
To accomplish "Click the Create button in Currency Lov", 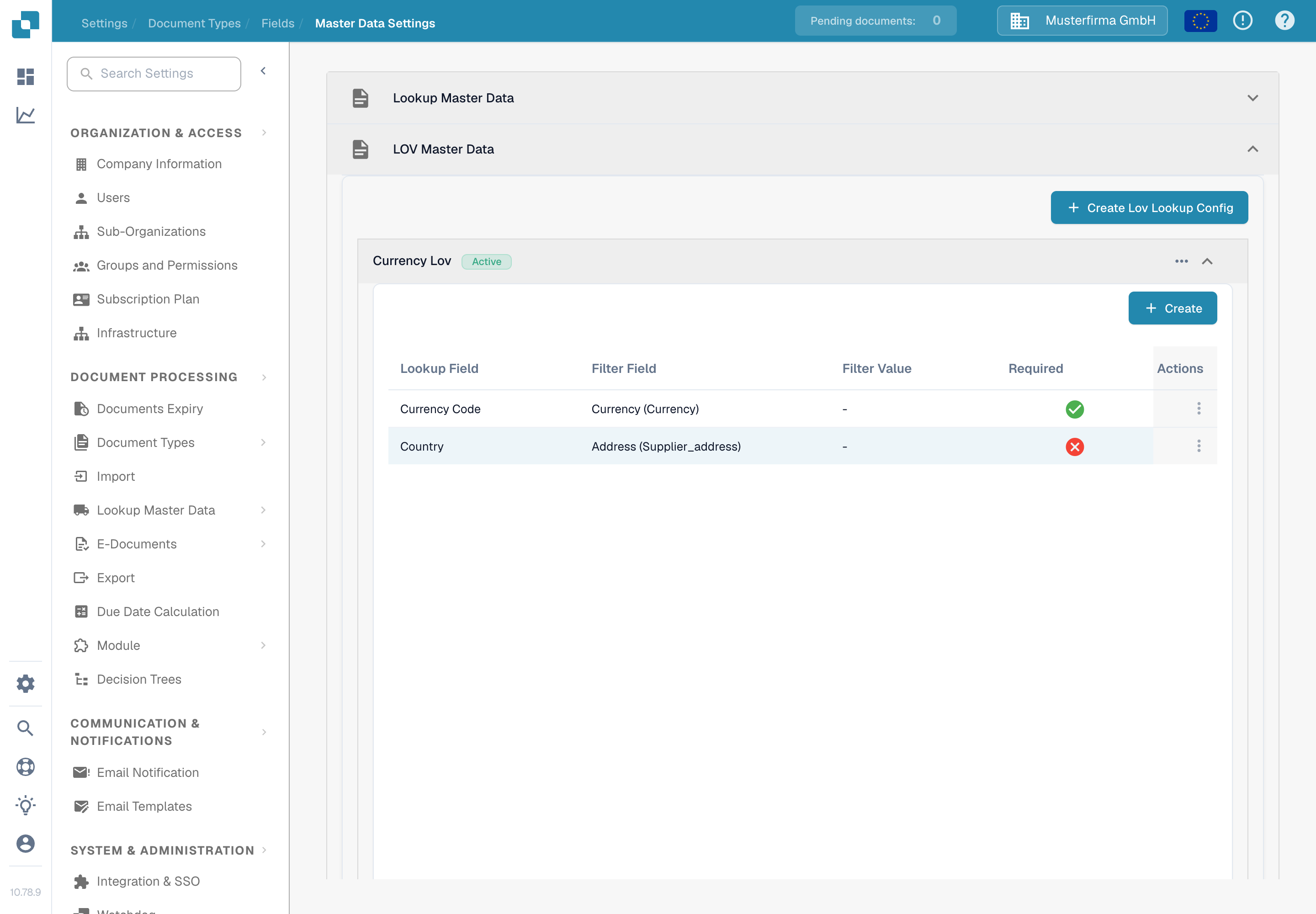I will click(x=1172, y=308).
